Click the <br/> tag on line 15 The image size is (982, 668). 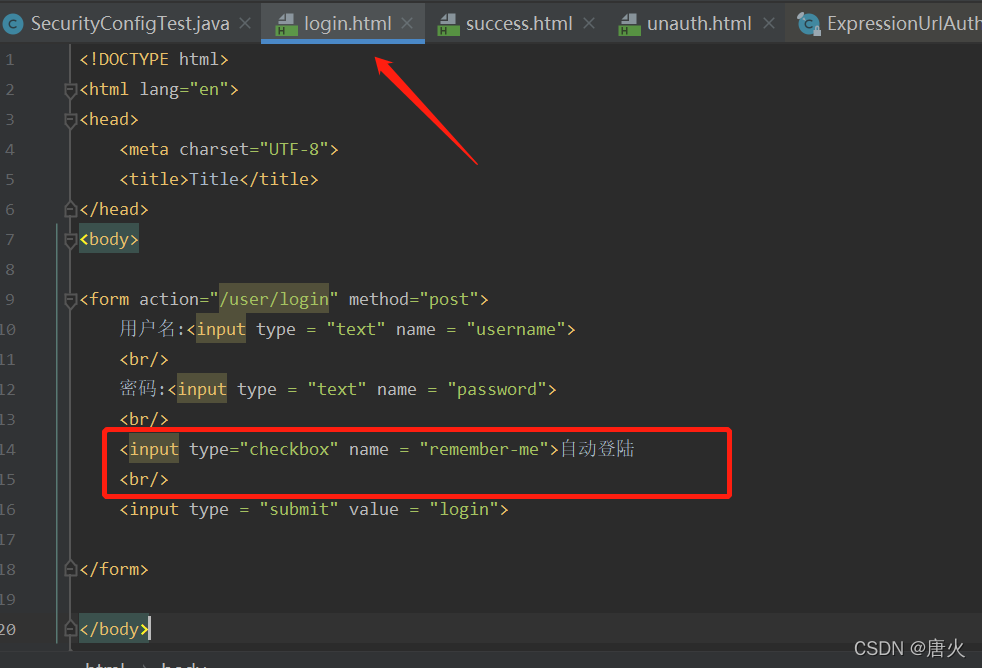click(x=144, y=480)
